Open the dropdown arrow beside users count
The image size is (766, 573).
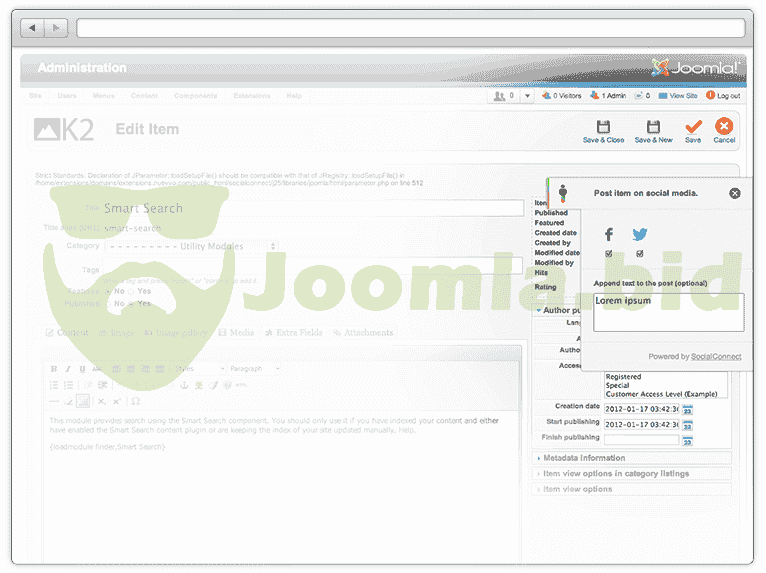pos(527,96)
